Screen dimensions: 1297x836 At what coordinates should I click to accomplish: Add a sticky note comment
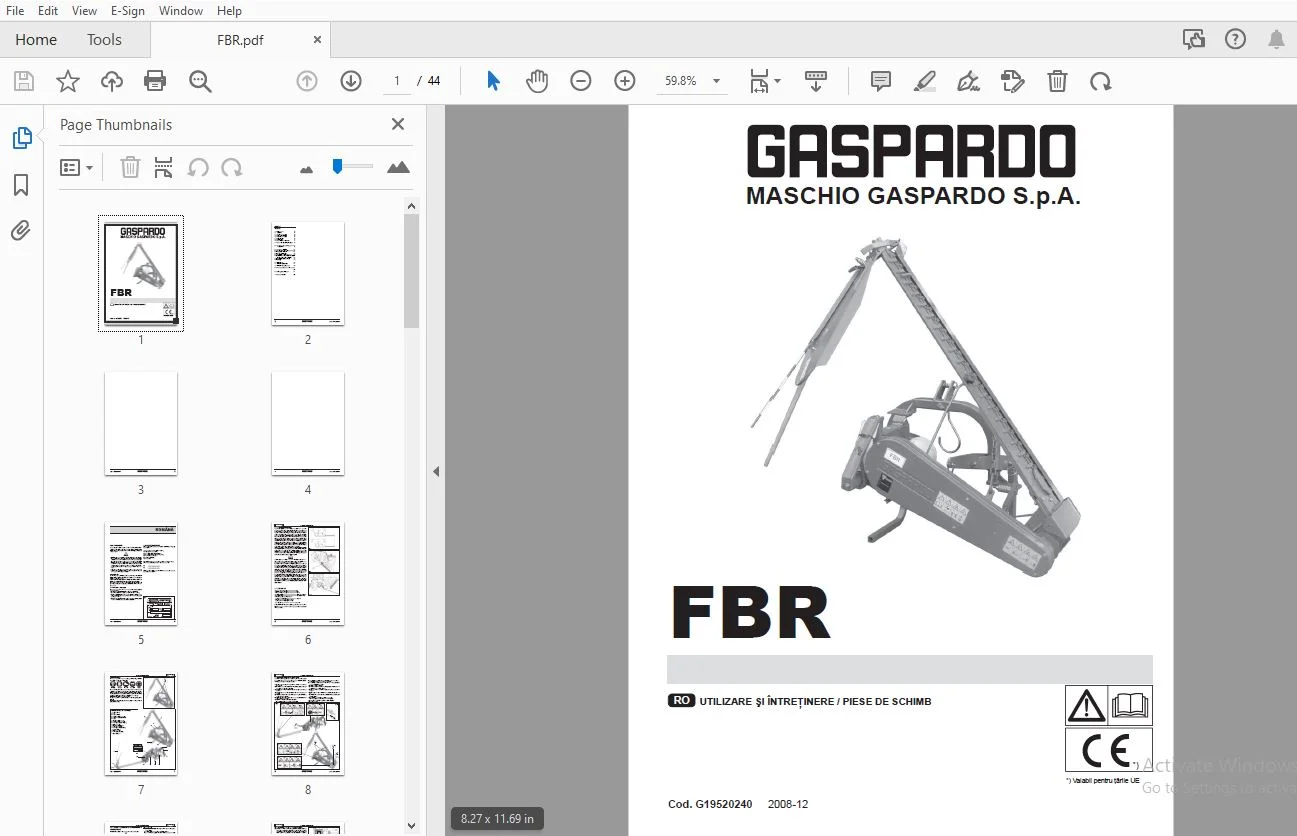point(881,81)
